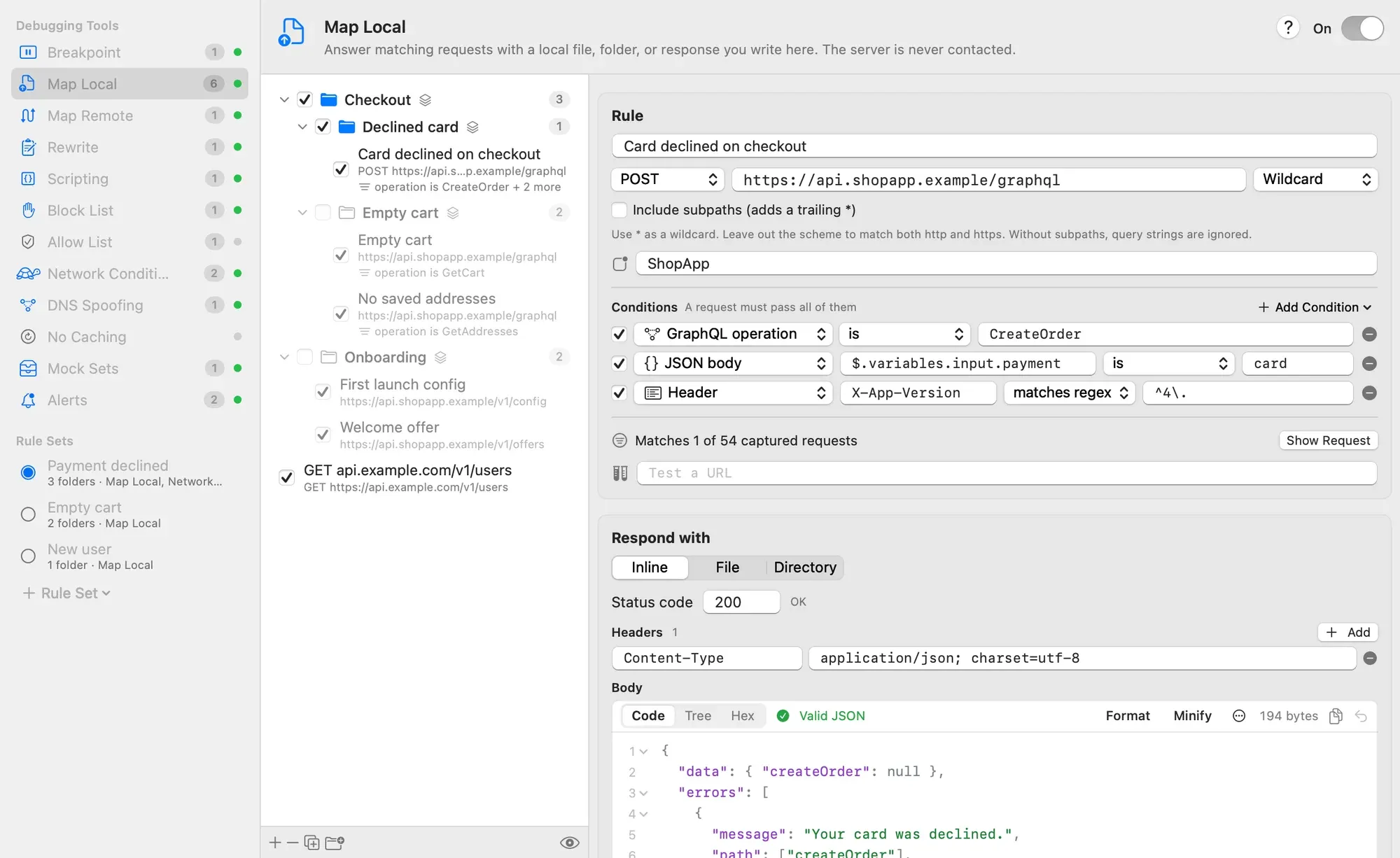
Task: Switch body view to Tree
Action: point(698,716)
